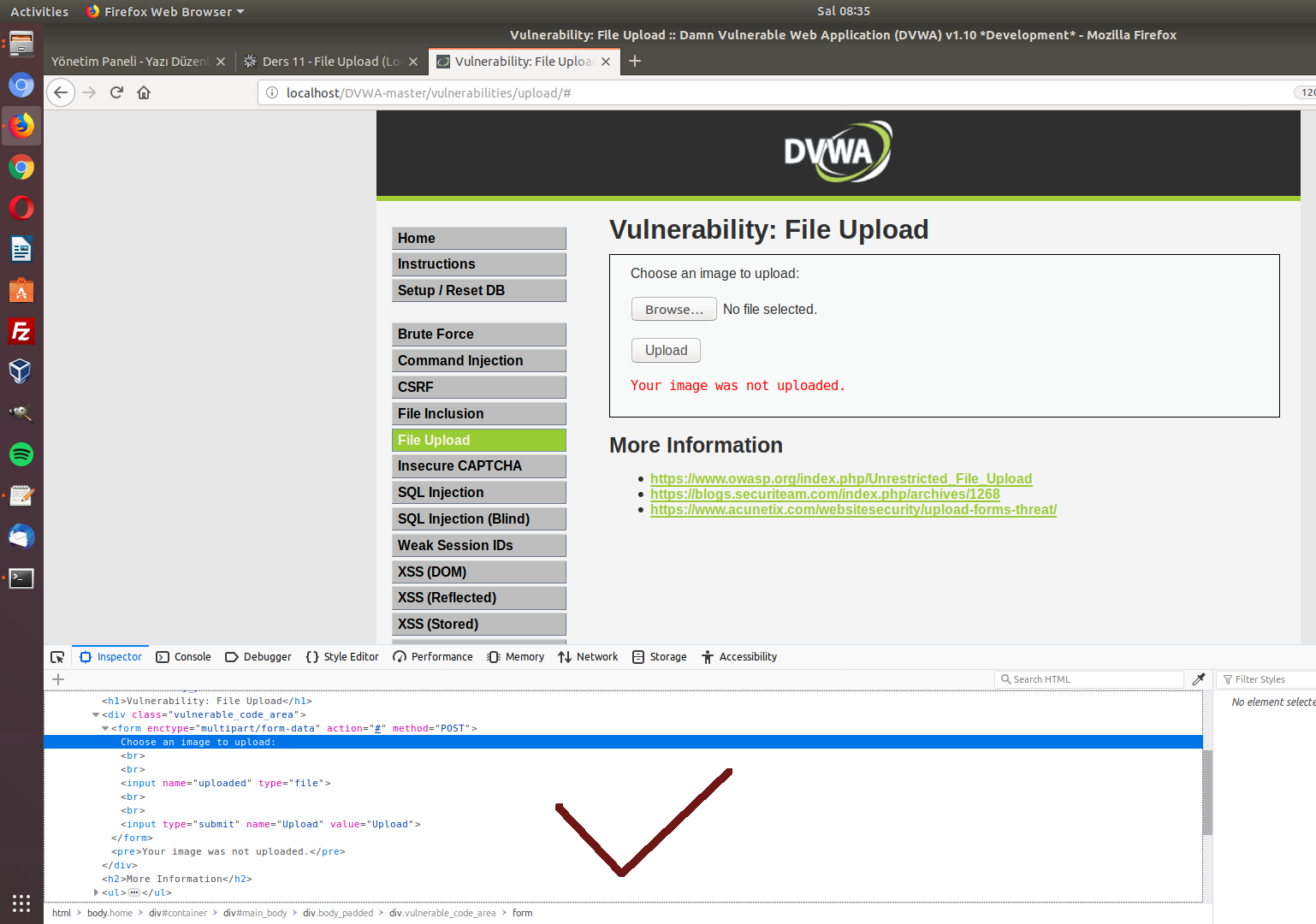Open the Command Injection page
The image size is (1316, 924).
479,361
